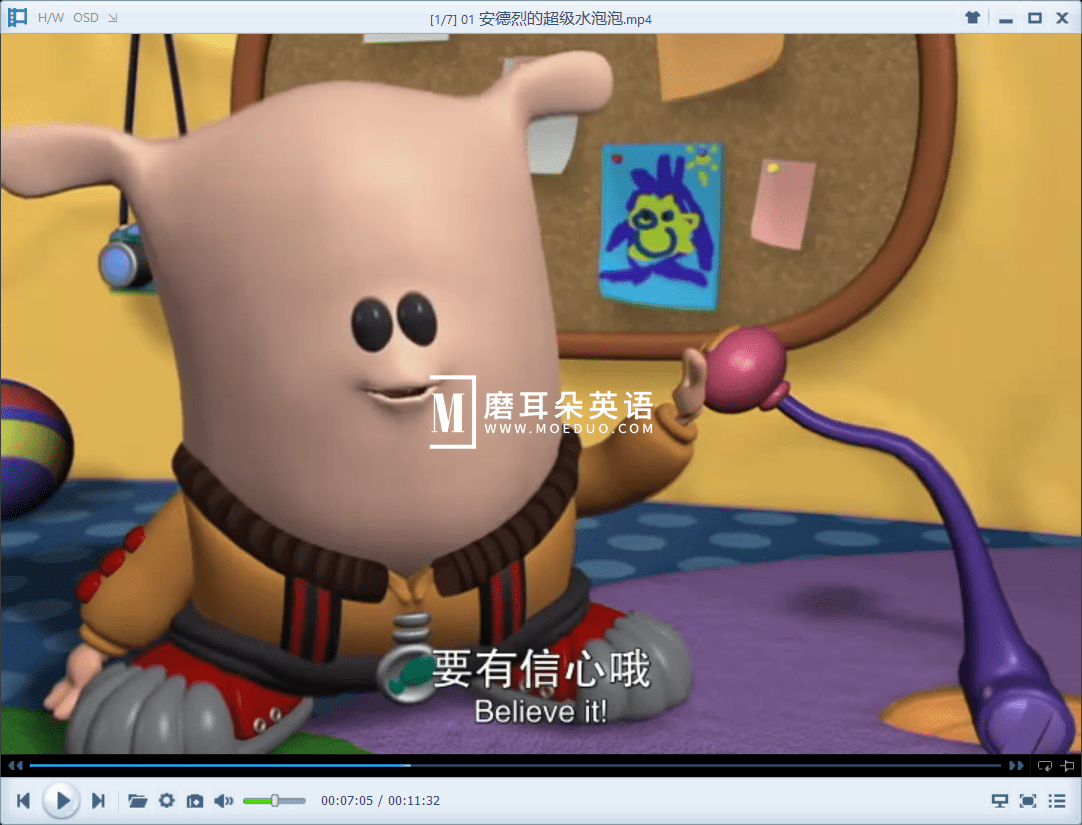1082x825 pixels.
Task: Click the title "01 安德烈的超级水泡泡.mp4"
Action: click(x=556, y=19)
